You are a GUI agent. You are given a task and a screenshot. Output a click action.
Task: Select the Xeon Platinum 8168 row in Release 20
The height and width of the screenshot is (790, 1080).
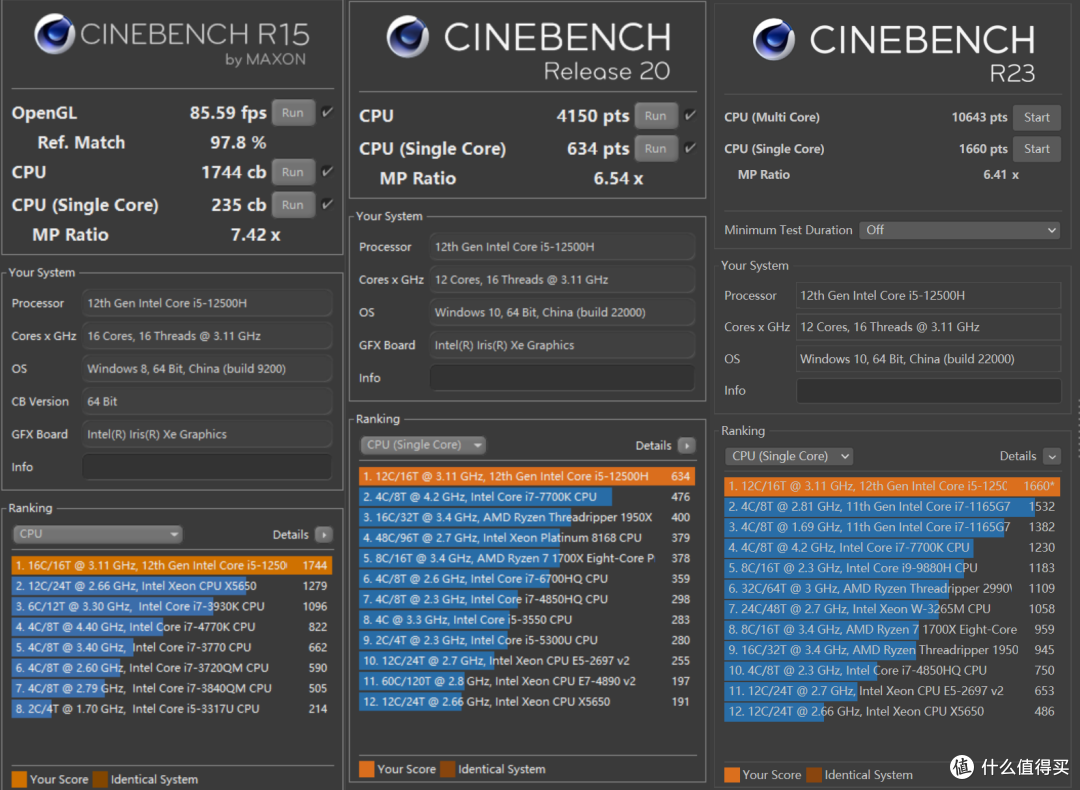(527, 537)
